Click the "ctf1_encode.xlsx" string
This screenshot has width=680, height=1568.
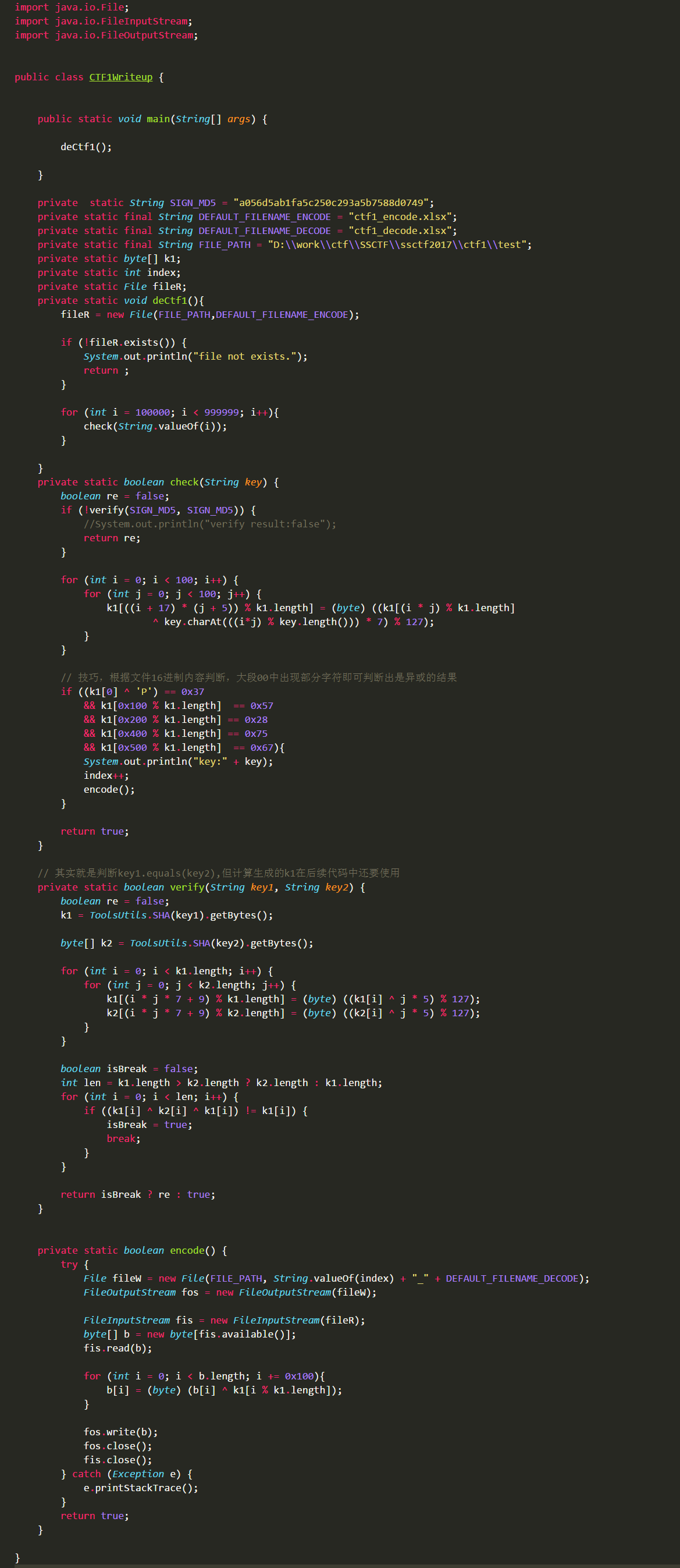(400, 217)
